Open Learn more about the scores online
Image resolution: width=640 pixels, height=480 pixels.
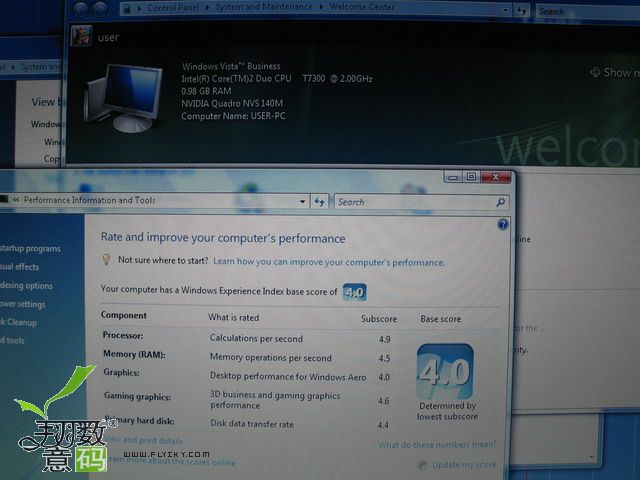(x=171, y=461)
